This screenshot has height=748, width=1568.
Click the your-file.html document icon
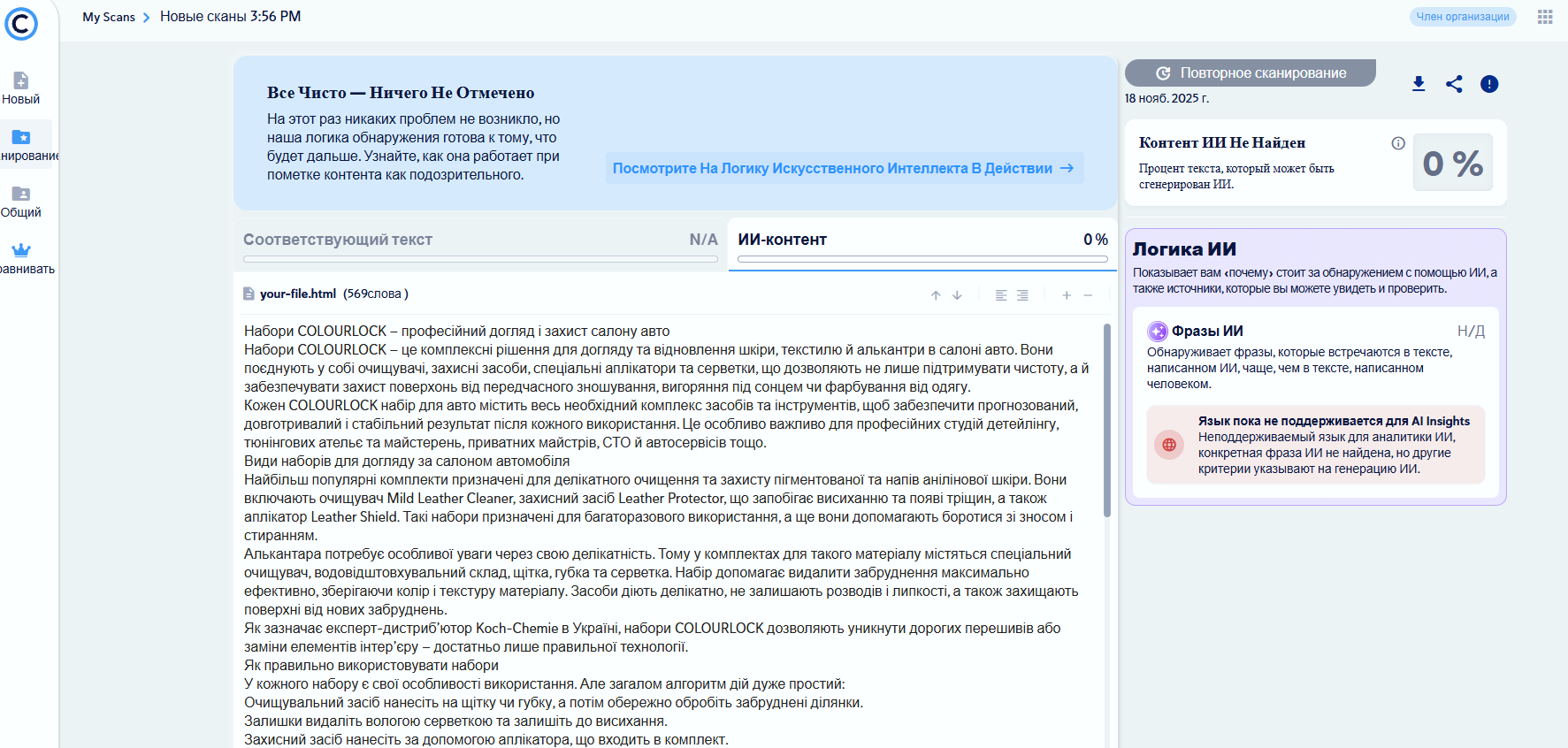click(x=249, y=294)
